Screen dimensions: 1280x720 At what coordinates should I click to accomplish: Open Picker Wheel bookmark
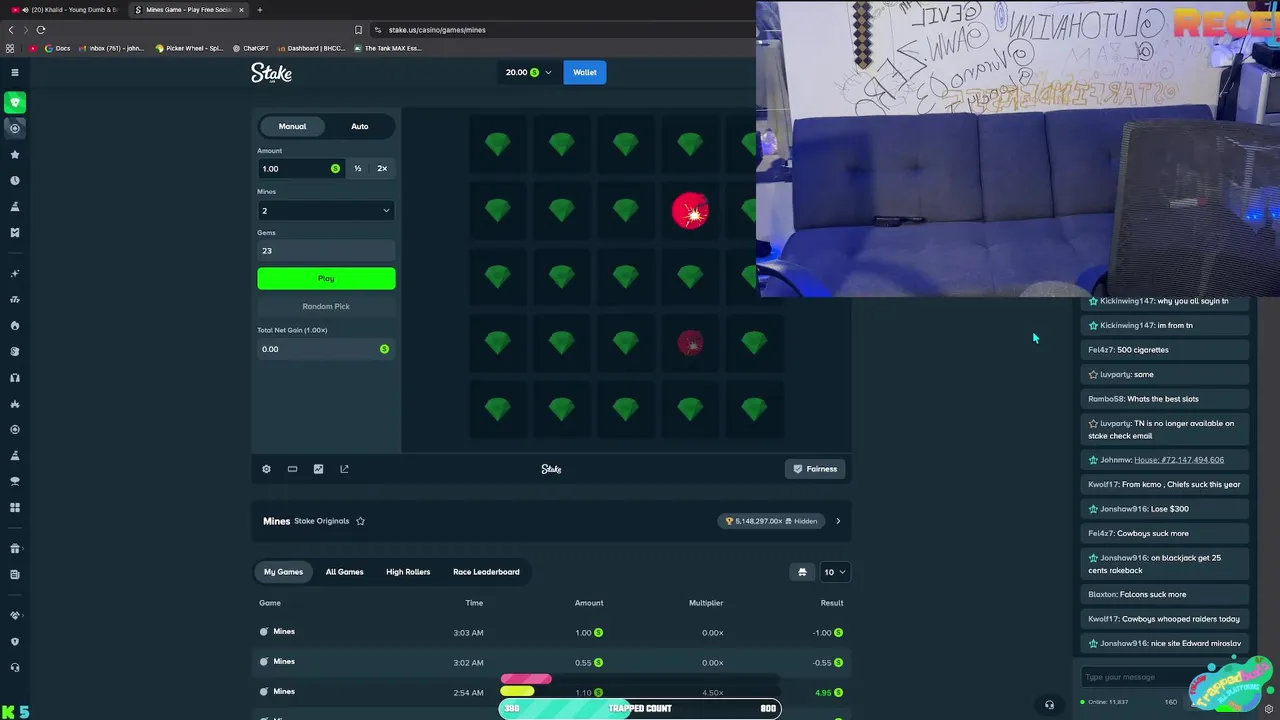[x=189, y=48]
